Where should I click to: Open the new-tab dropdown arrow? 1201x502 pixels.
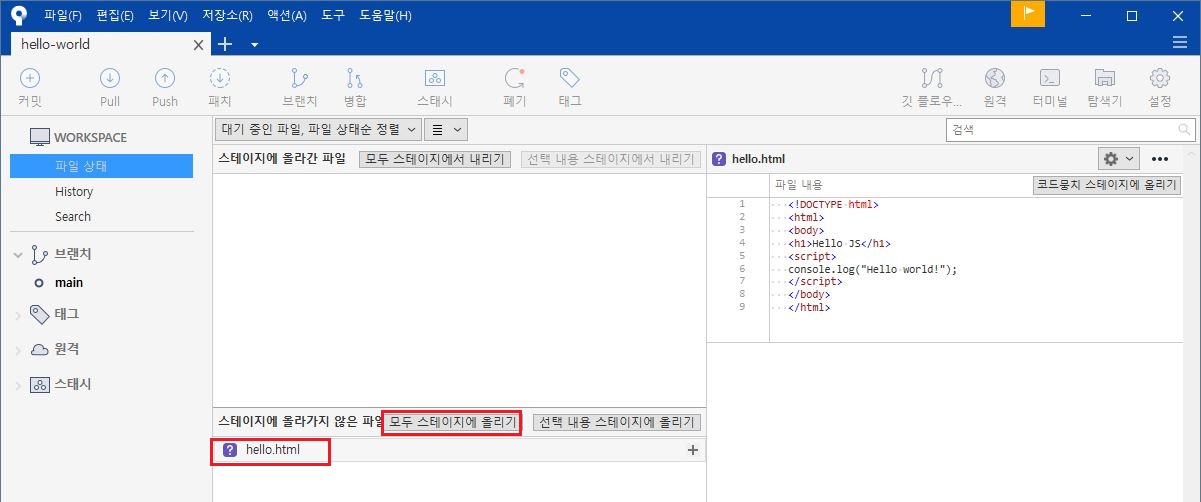point(254,44)
